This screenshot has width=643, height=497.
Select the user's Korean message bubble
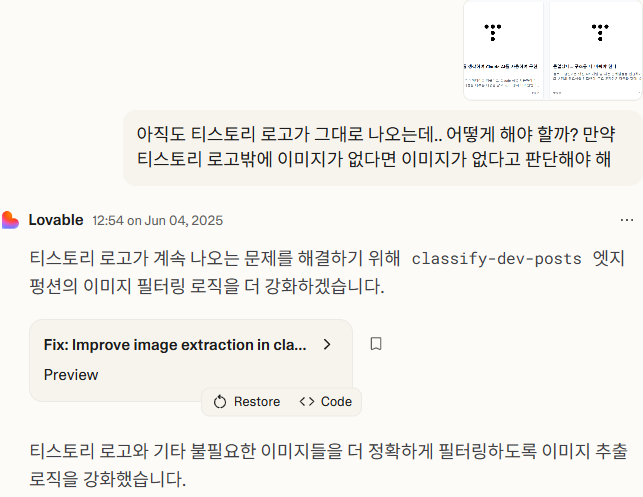pyautogui.click(x=383, y=148)
